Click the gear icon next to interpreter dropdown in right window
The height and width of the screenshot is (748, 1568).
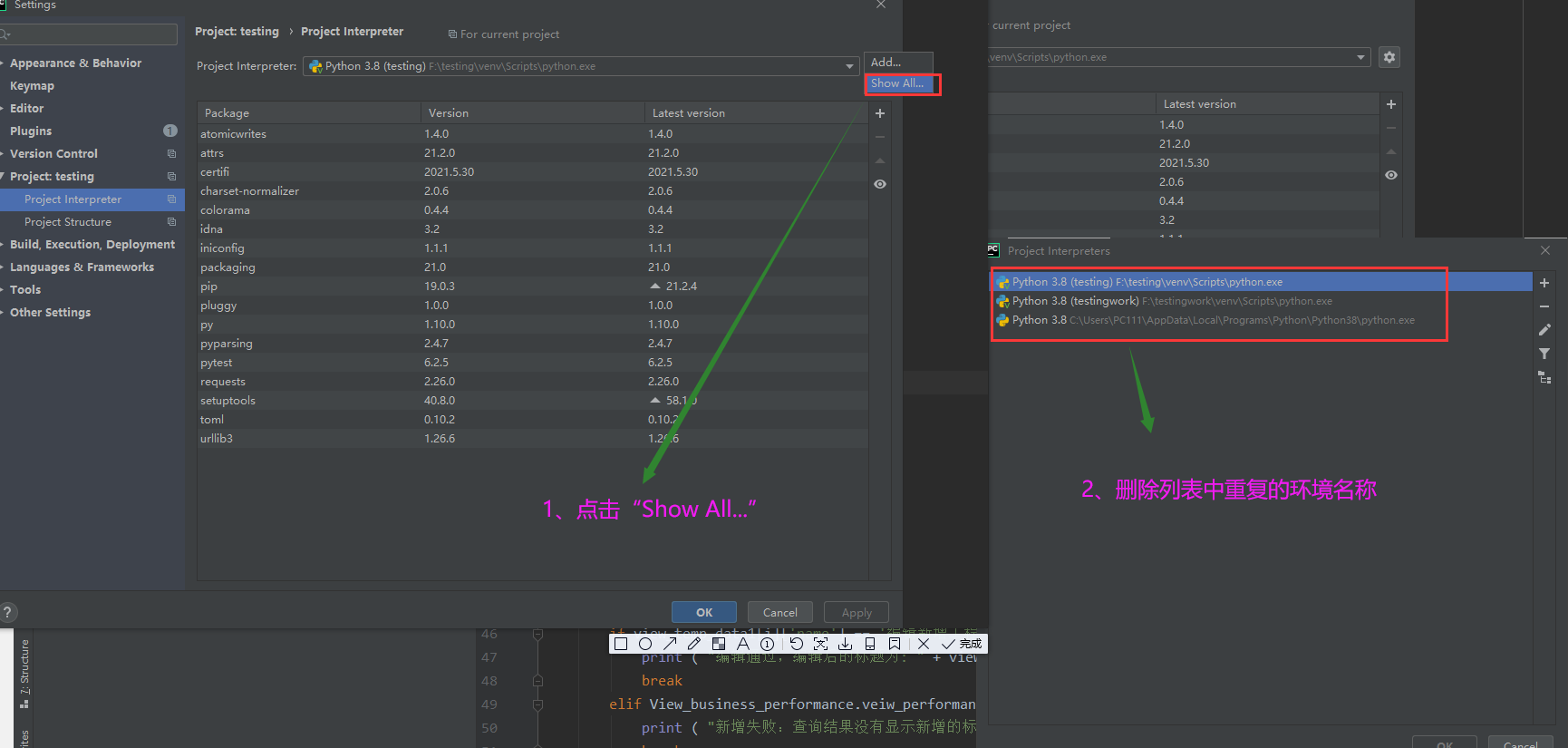coord(1389,57)
